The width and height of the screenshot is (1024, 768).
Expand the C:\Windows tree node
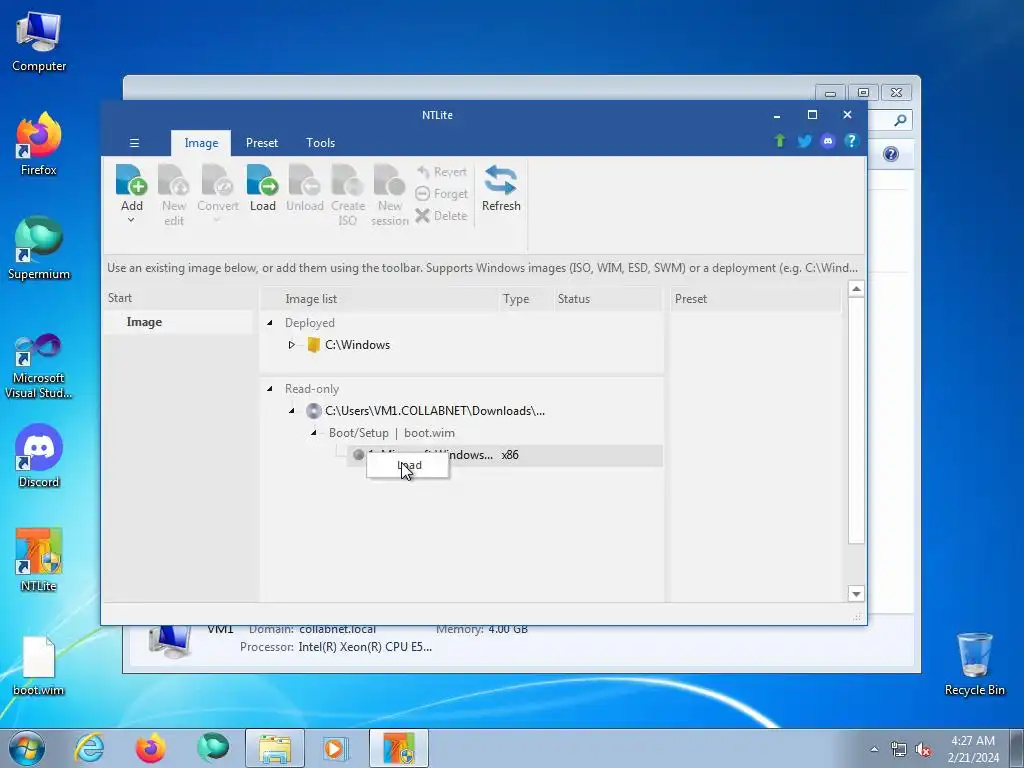point(291,345)
